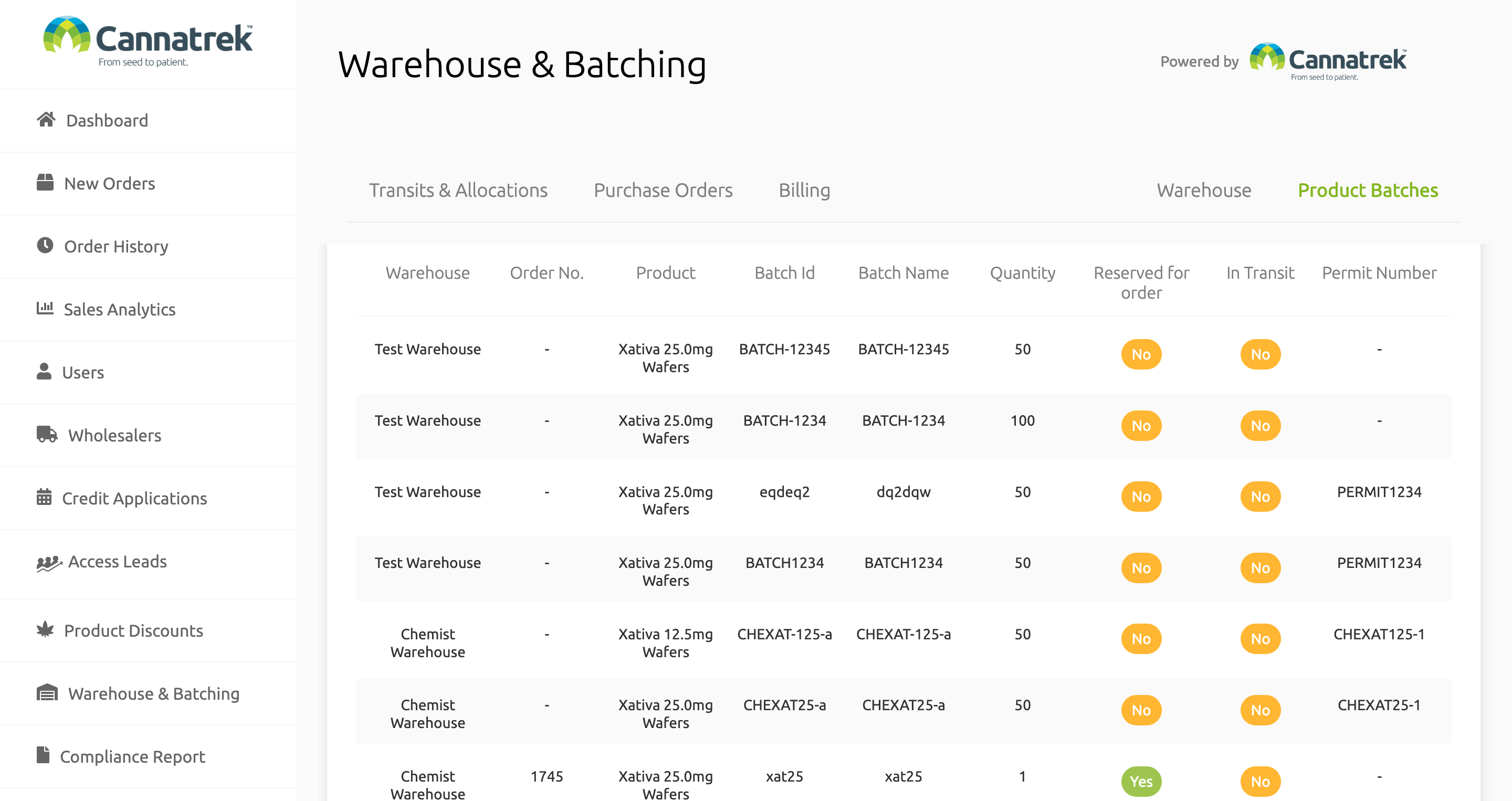1512x801 pixels.
Task: Click the Sales Analytics chart icon
Action: (x=45, y=308)
